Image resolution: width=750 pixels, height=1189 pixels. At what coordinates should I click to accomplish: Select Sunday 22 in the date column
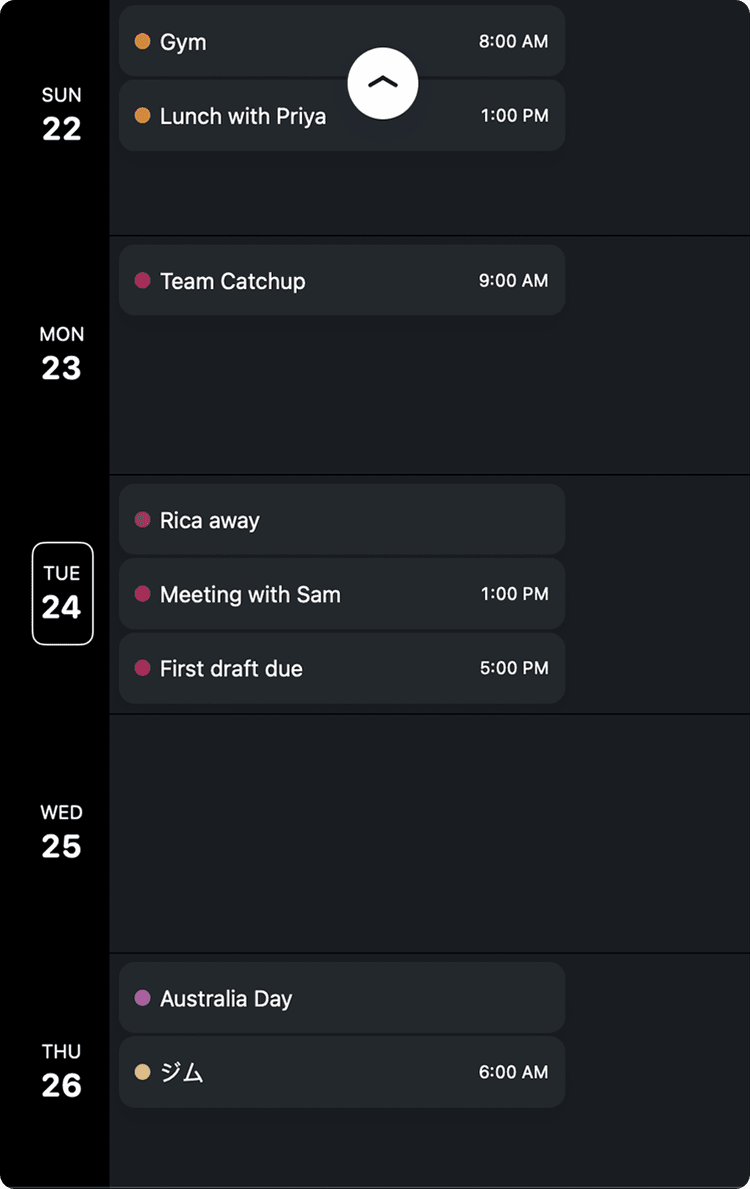coord(61,114)
